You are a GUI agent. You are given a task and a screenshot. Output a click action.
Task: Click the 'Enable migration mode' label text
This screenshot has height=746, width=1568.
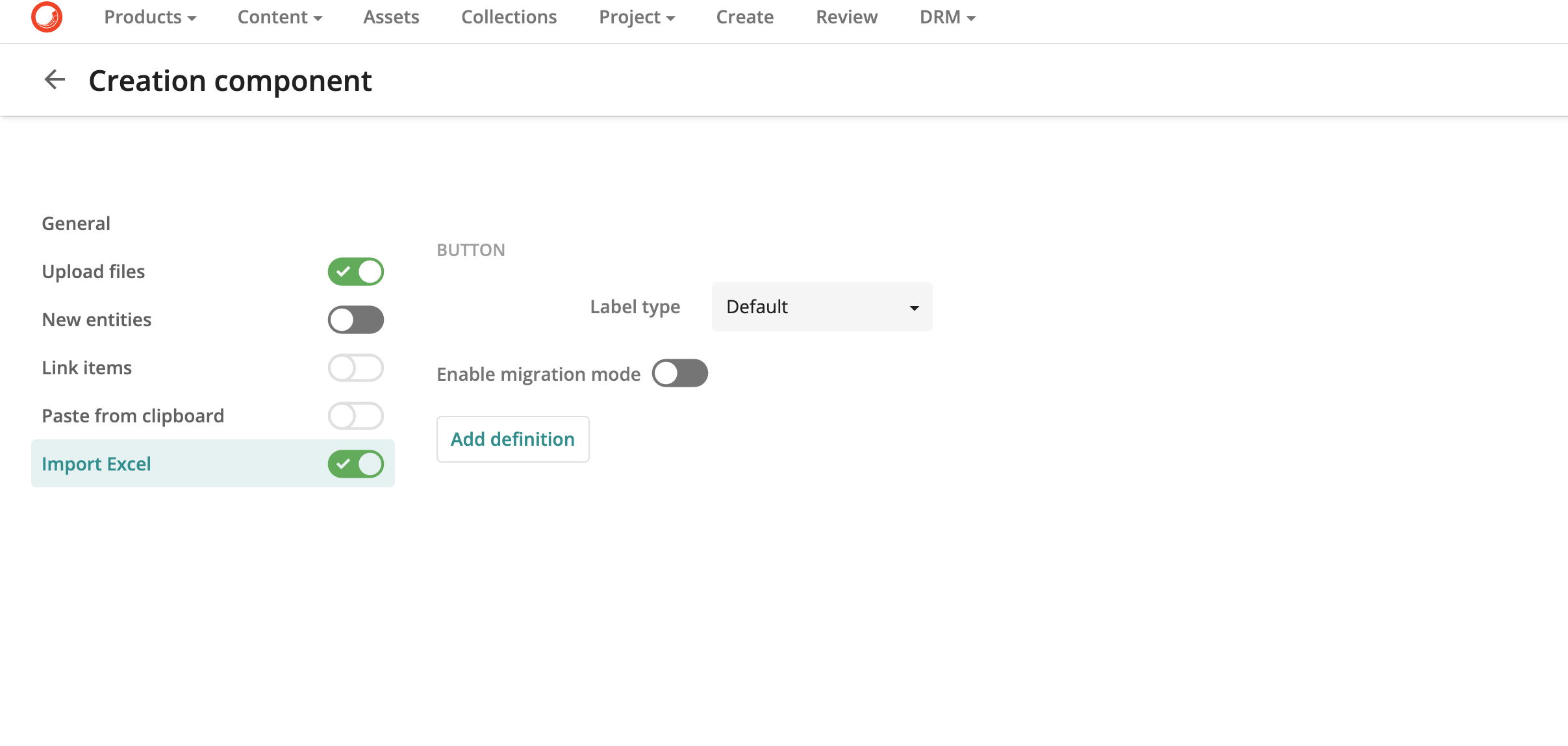[x=538, y=374]
